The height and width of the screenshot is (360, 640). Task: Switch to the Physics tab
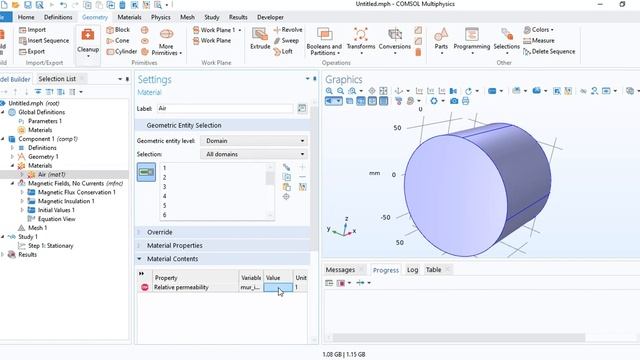(x=161, y=17)
